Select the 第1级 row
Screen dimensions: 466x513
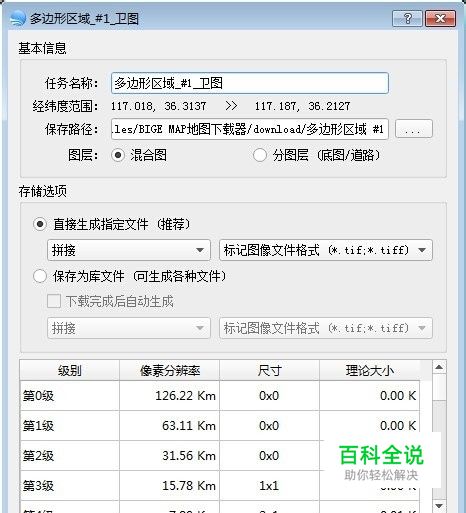pyautogui.click(x=220, y=426)
